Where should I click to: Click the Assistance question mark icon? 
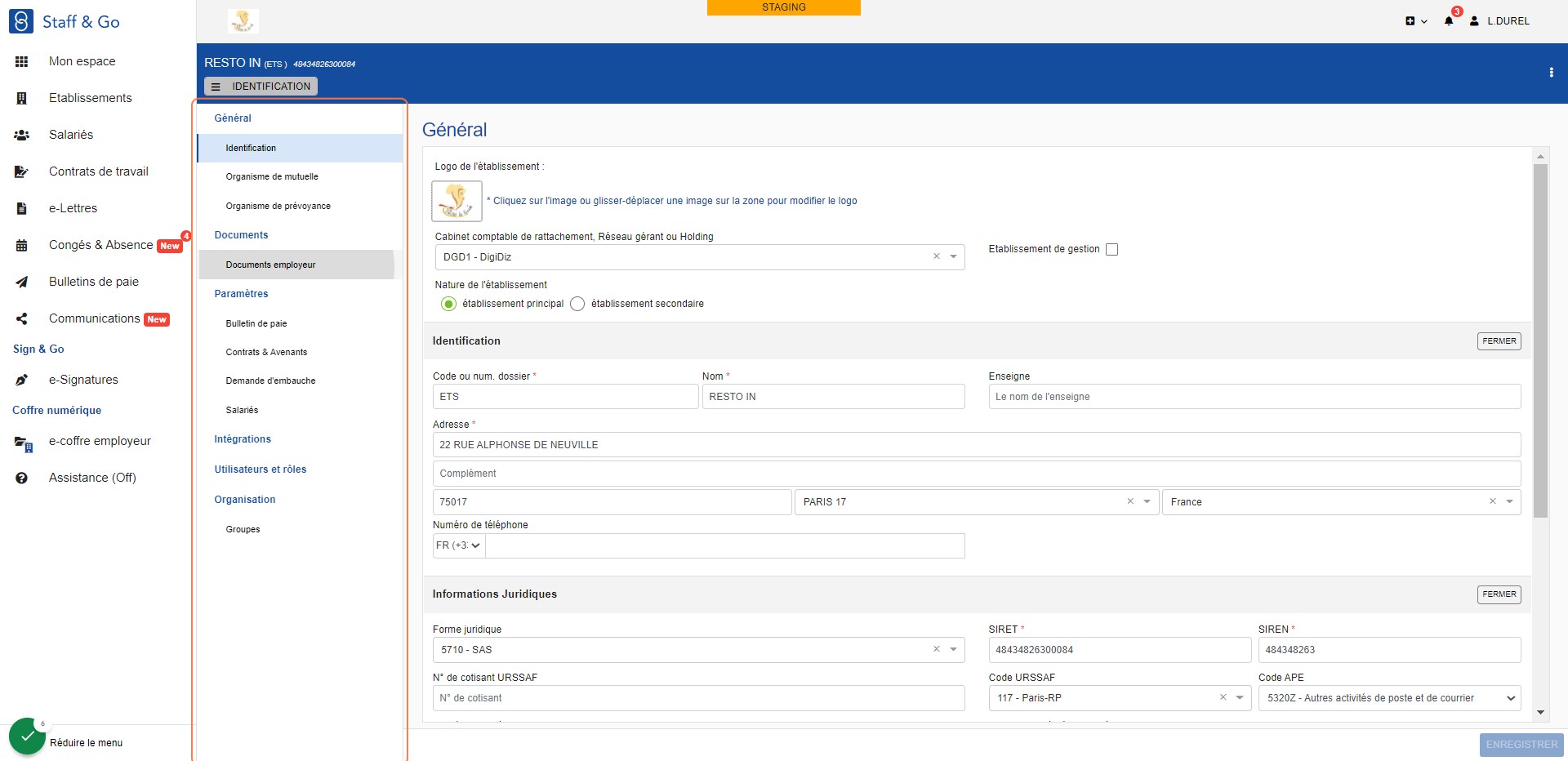[x=22, y=478]
